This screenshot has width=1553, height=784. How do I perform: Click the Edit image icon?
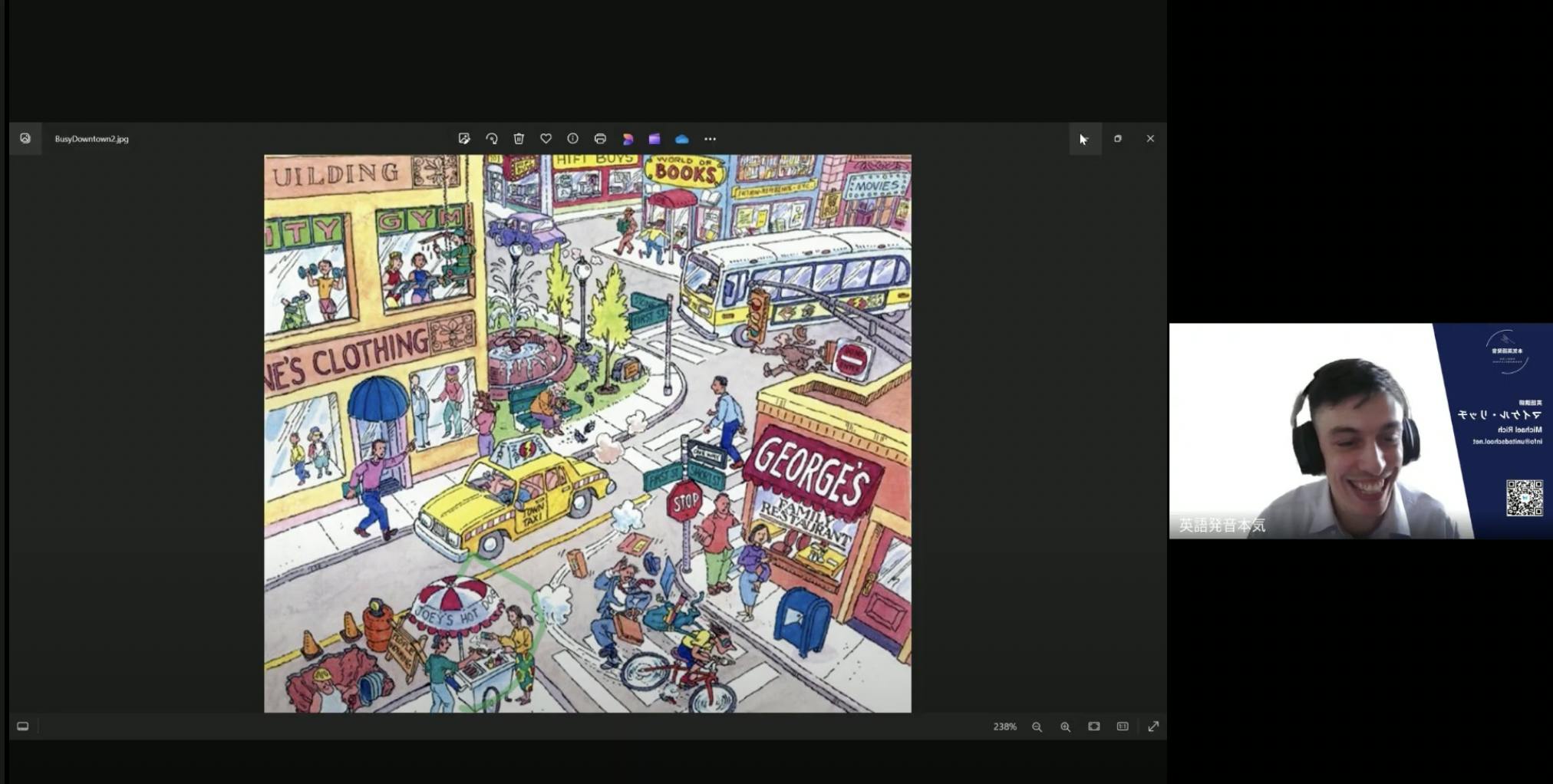(464, 139)
